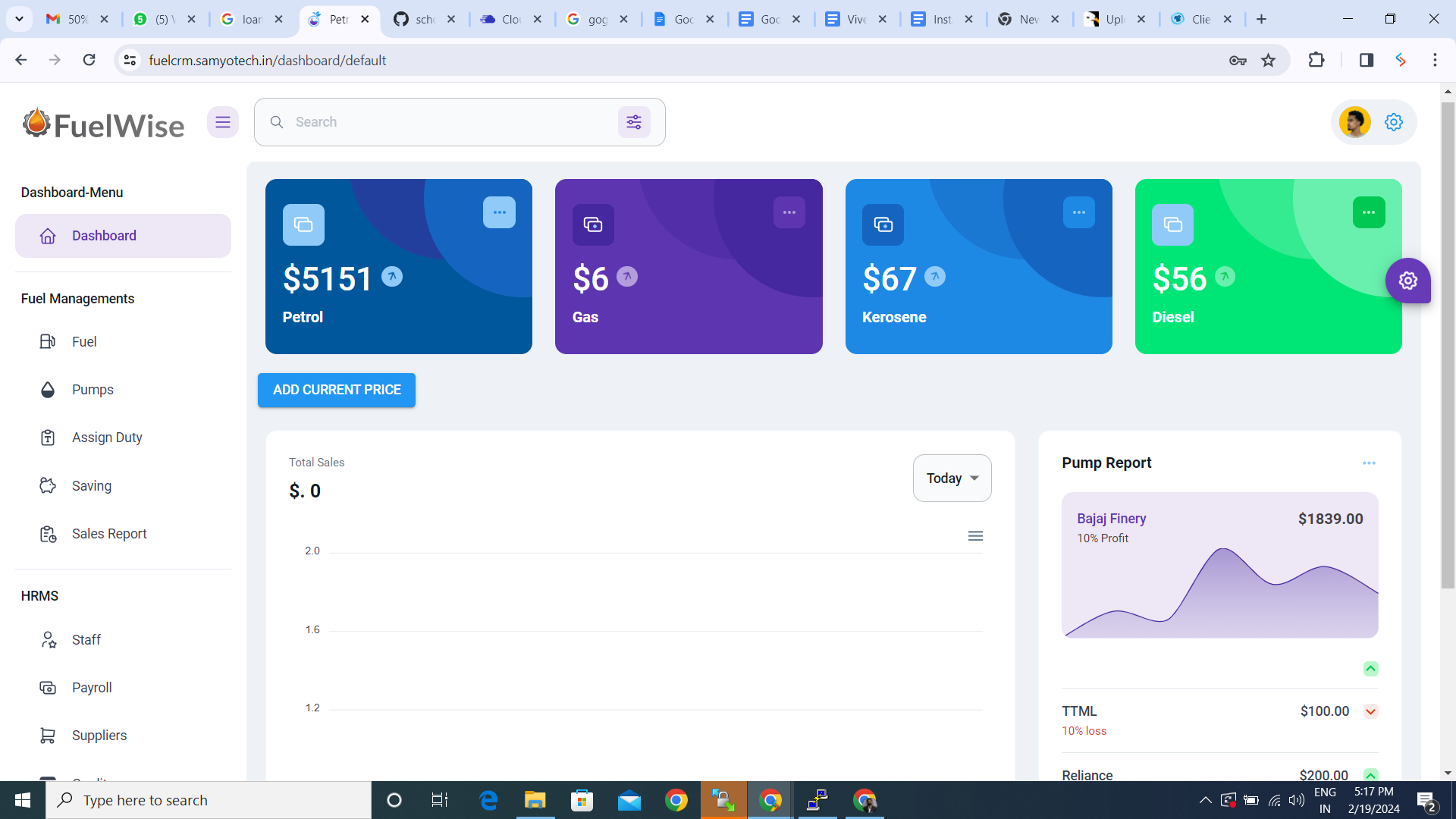Click the search filter icon in the search bar
This screenshot has width=1456, height=819.
(634, 121)
